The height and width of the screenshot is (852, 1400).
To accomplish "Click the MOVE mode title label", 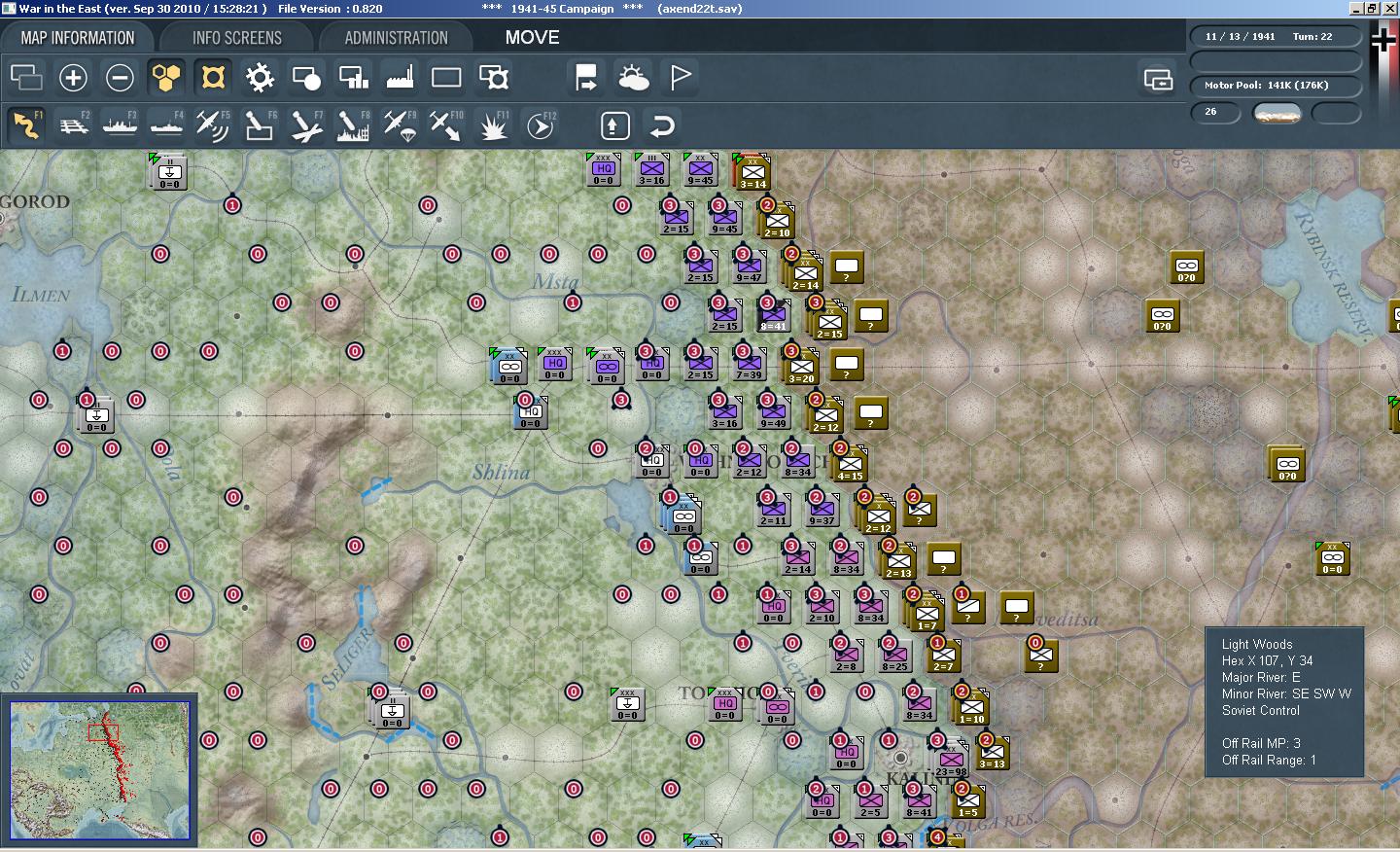I will pyautogui.click(x=532, y=38).
